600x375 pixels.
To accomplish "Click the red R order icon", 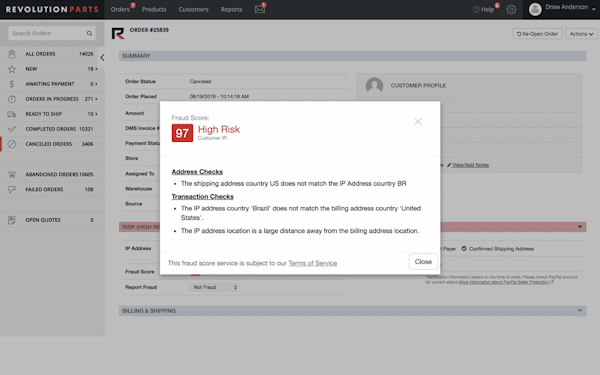I will 118,33.
